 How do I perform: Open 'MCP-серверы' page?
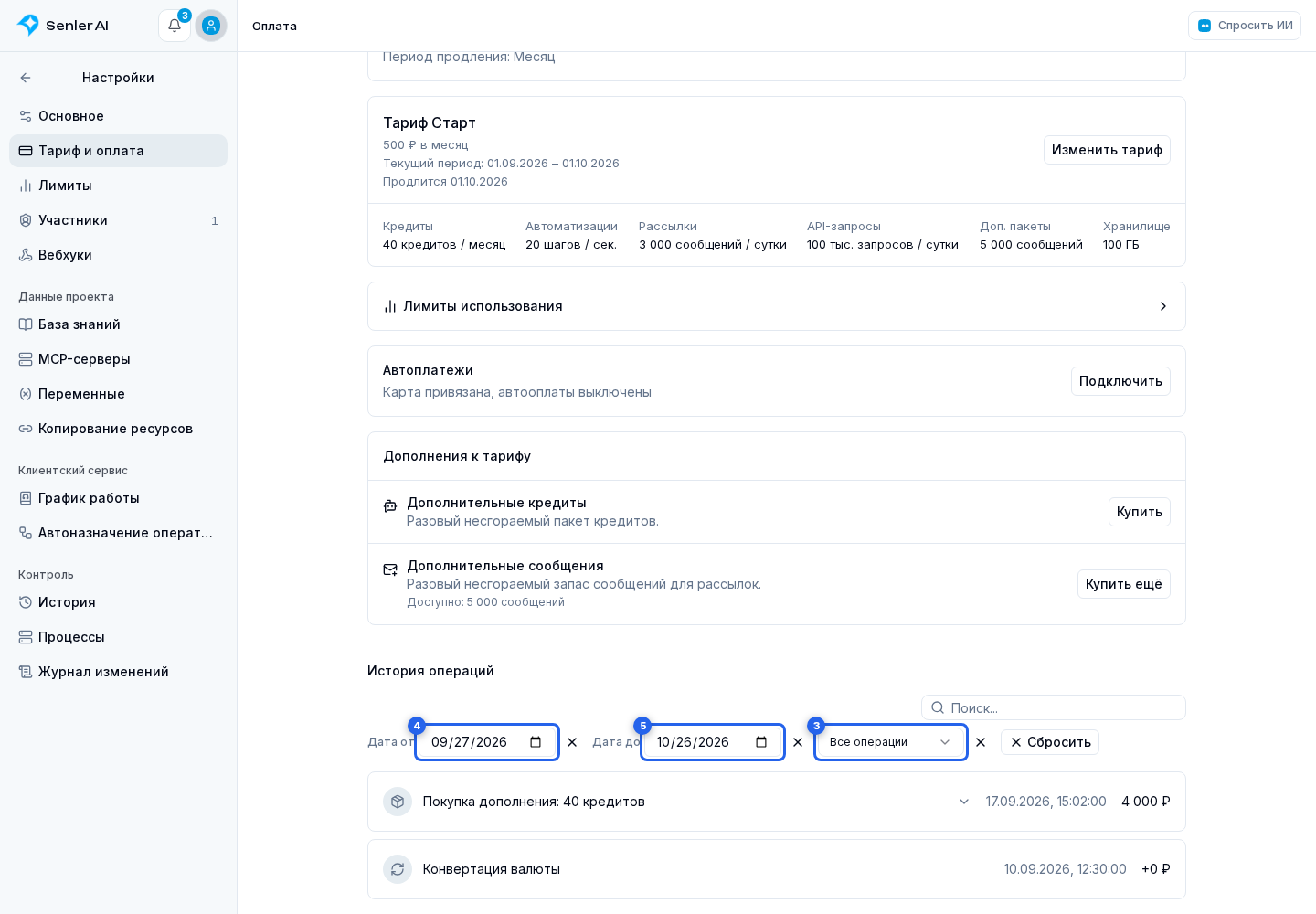coord(118,359)
